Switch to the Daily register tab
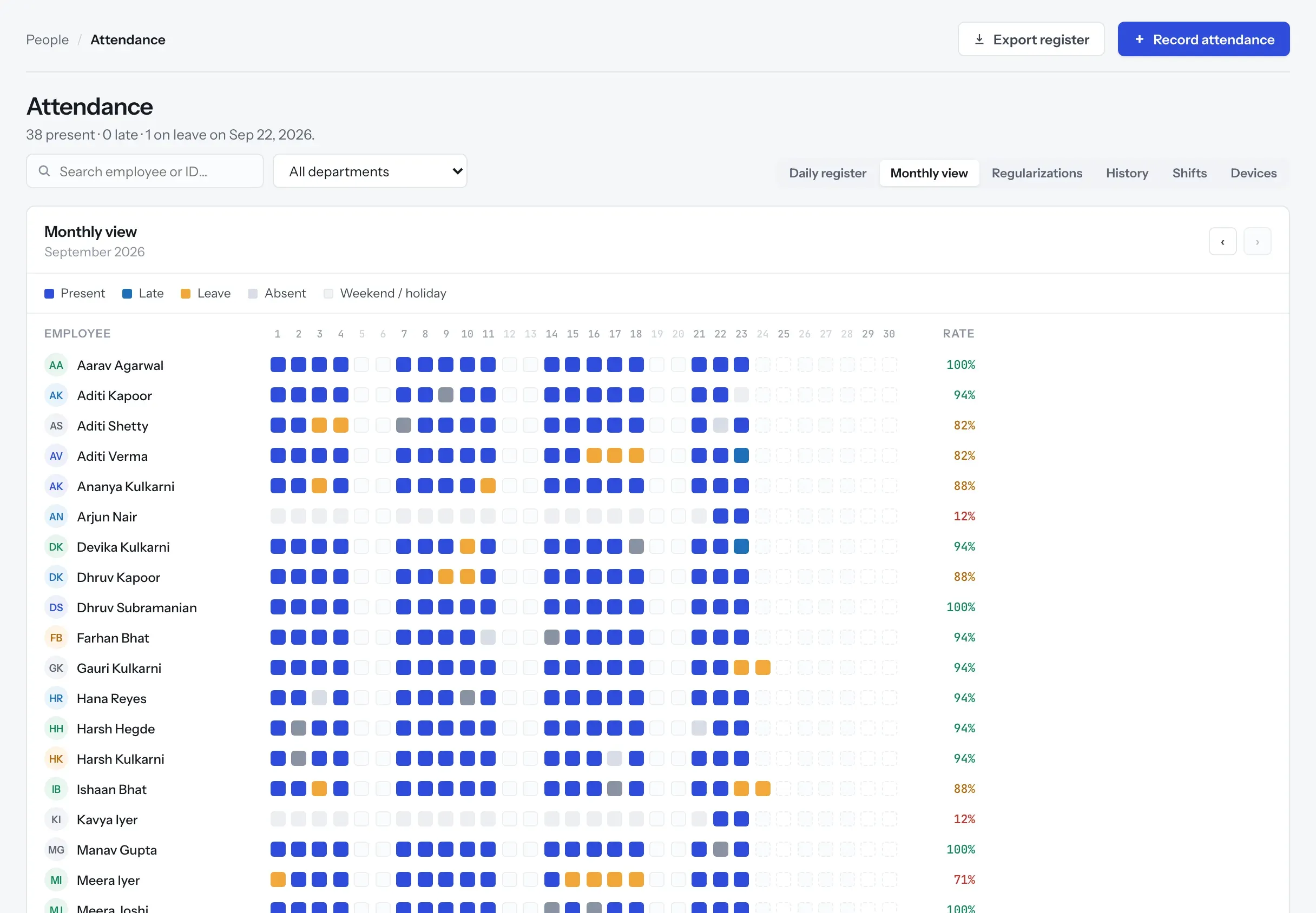1316x913 pixels. click(827, 173)
